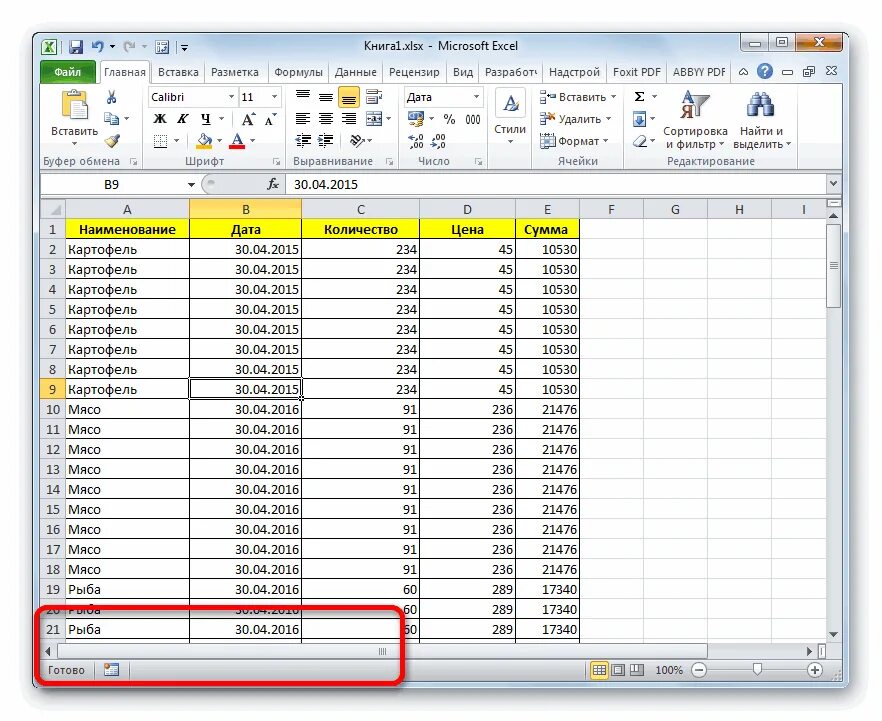Toggle Underline (Ч) formatting
Viewport: 882px width, 721px height.
click(205, 119)
